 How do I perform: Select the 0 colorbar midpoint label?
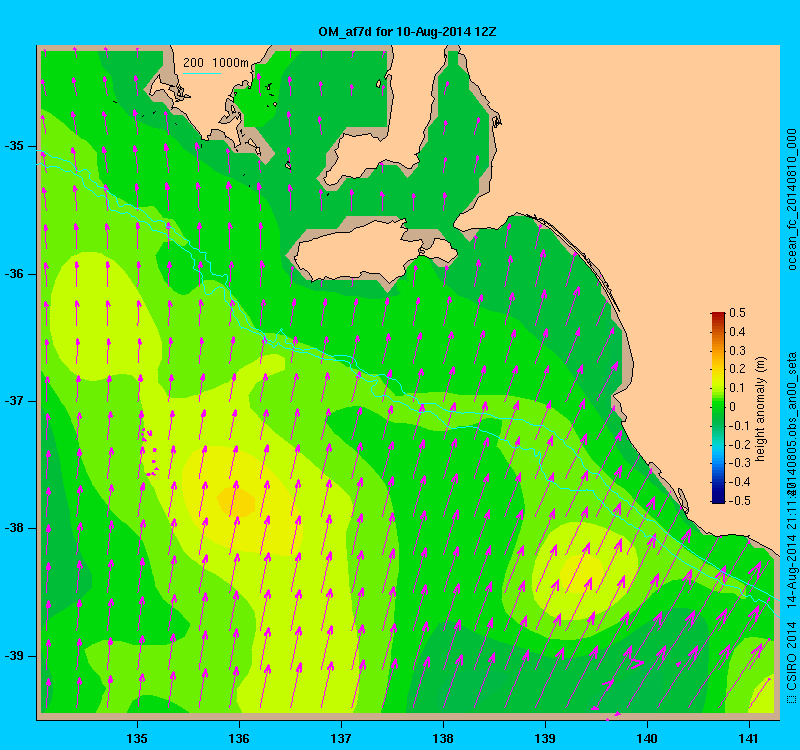[733, 407]
